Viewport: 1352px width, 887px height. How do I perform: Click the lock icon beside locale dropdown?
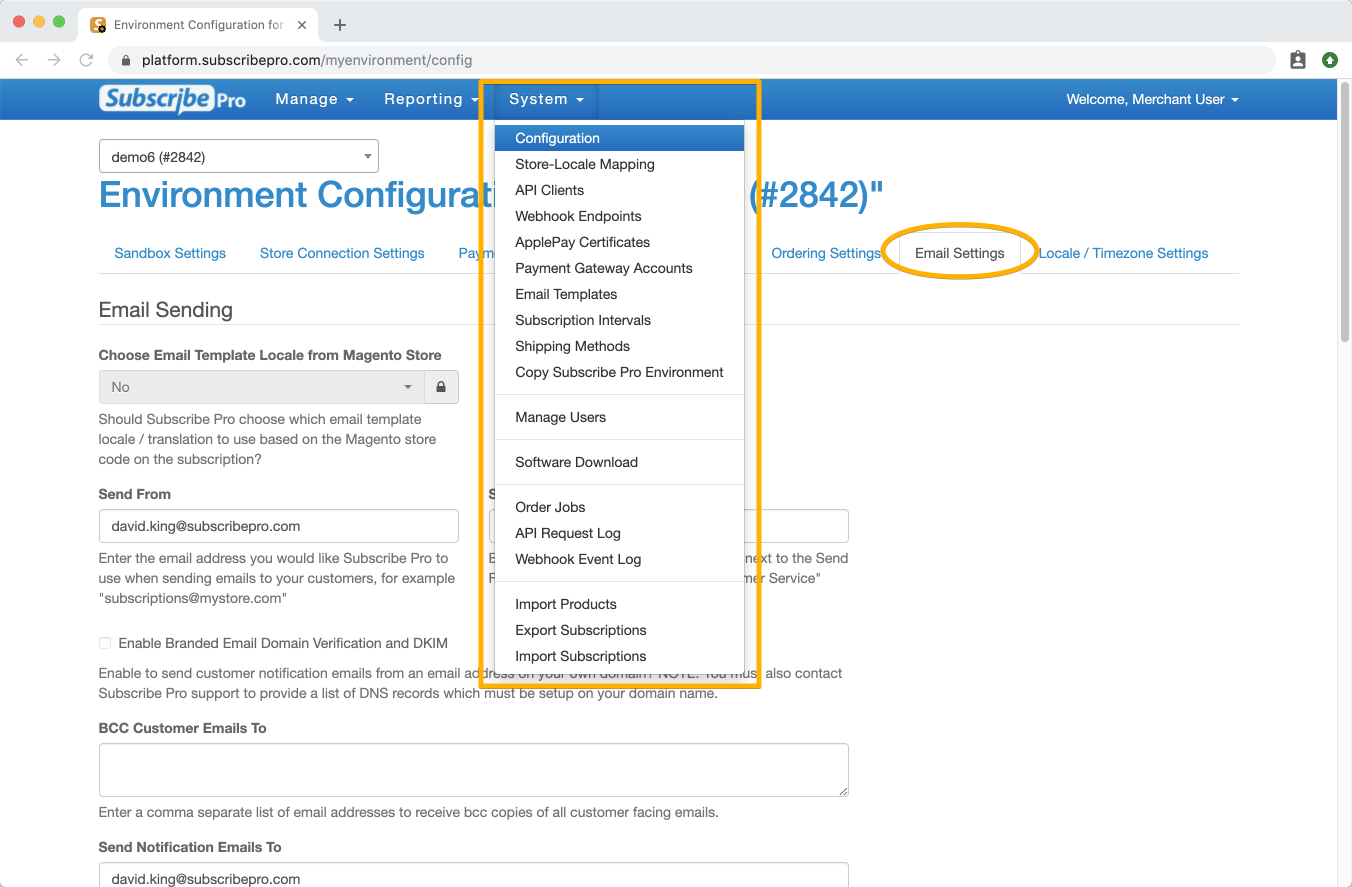(x=441, y=387)
